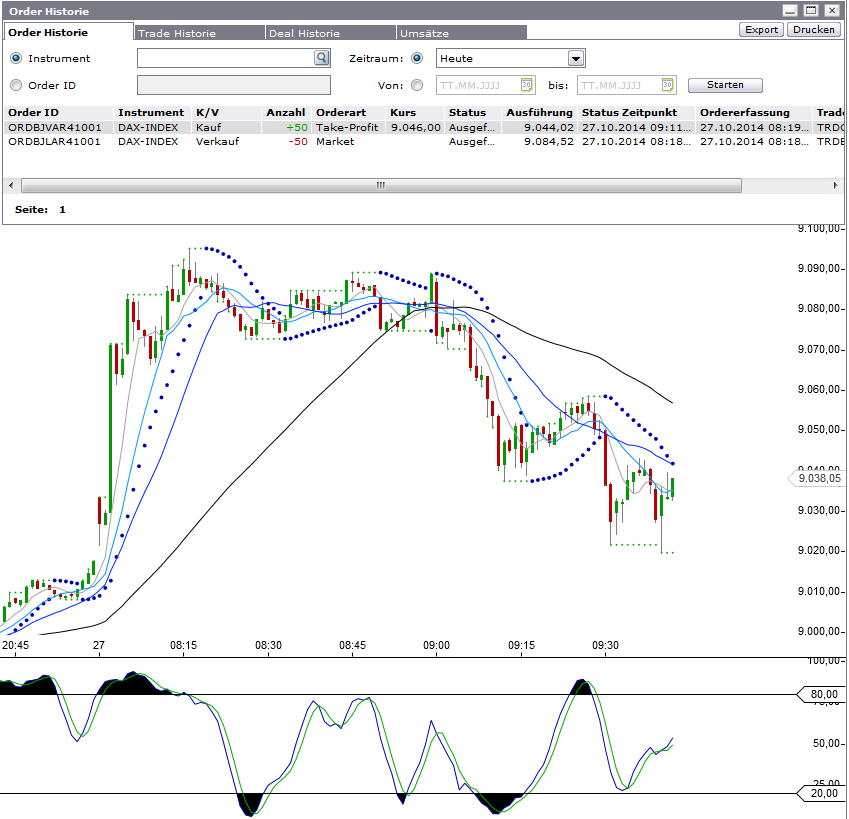Click the Order ID input field
849x819 pixels.
click(234, 85)
